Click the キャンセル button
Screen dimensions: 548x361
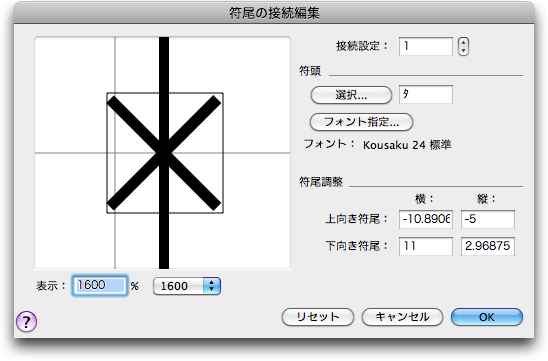[402, 317]
